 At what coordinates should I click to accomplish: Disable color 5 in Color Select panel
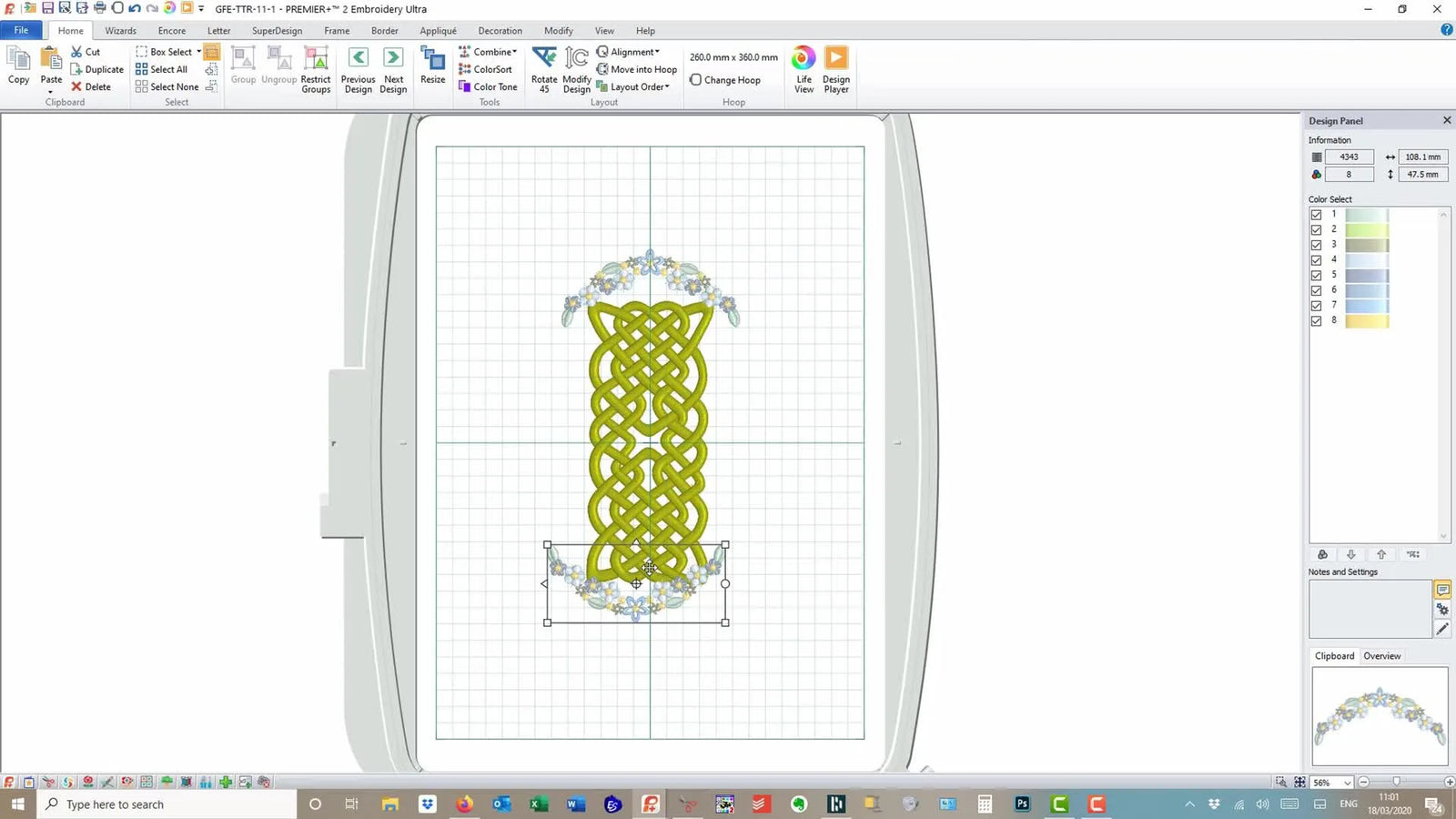tap(1317, 274)
